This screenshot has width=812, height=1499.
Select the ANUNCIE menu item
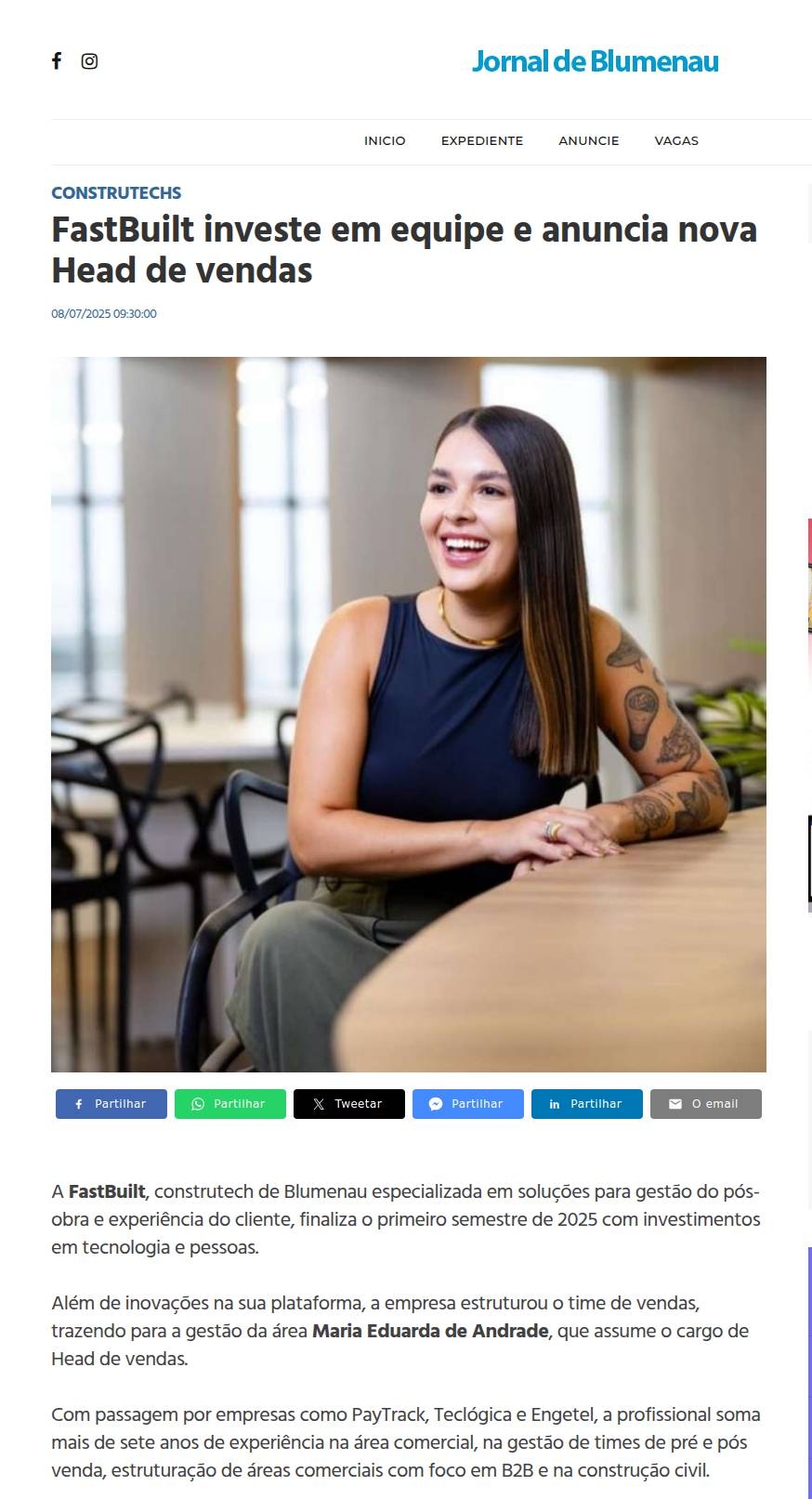pos(589,141)
